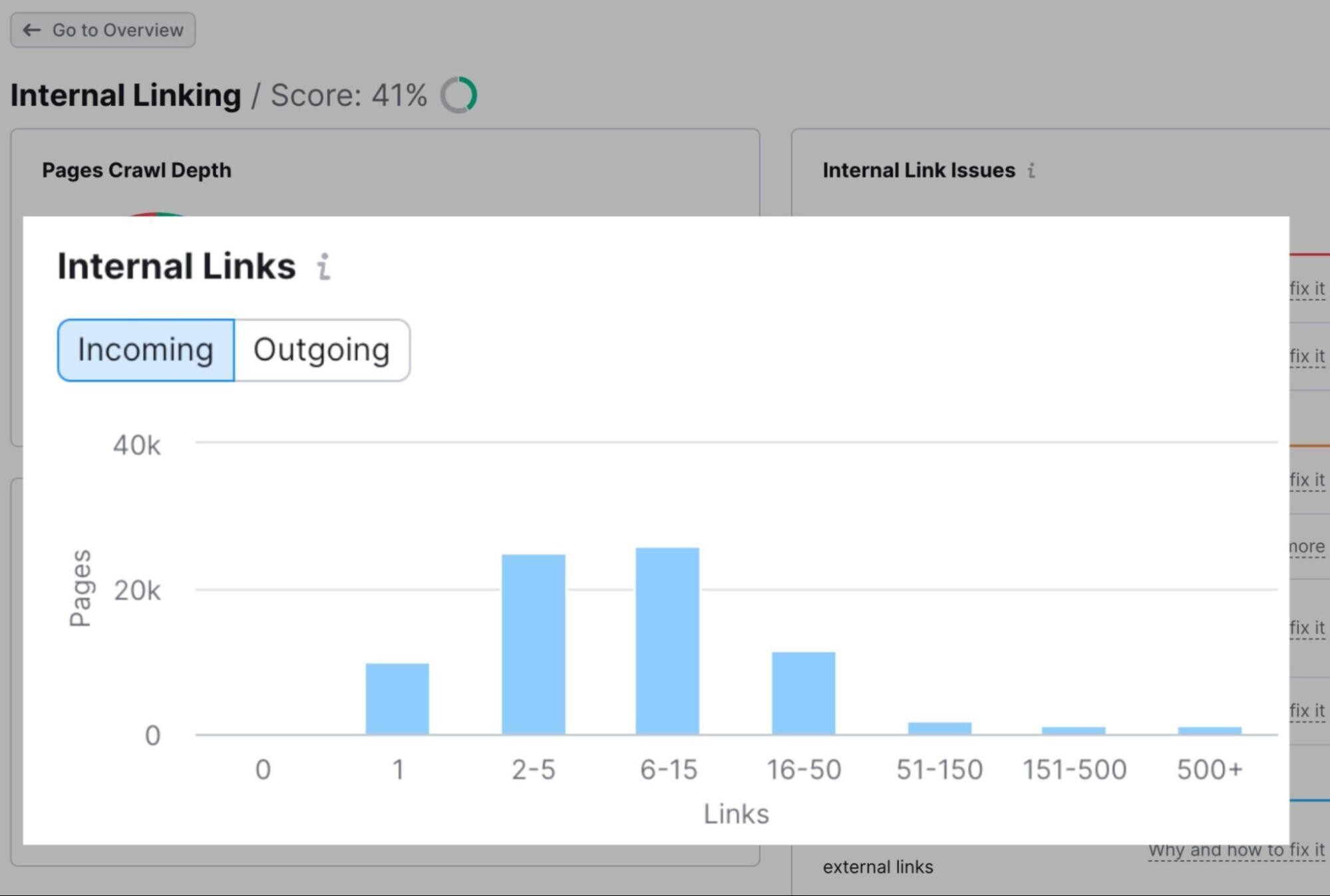Click the 51-150 links bar
Viewport: 1330px width, 896px height.
point(939,728)
